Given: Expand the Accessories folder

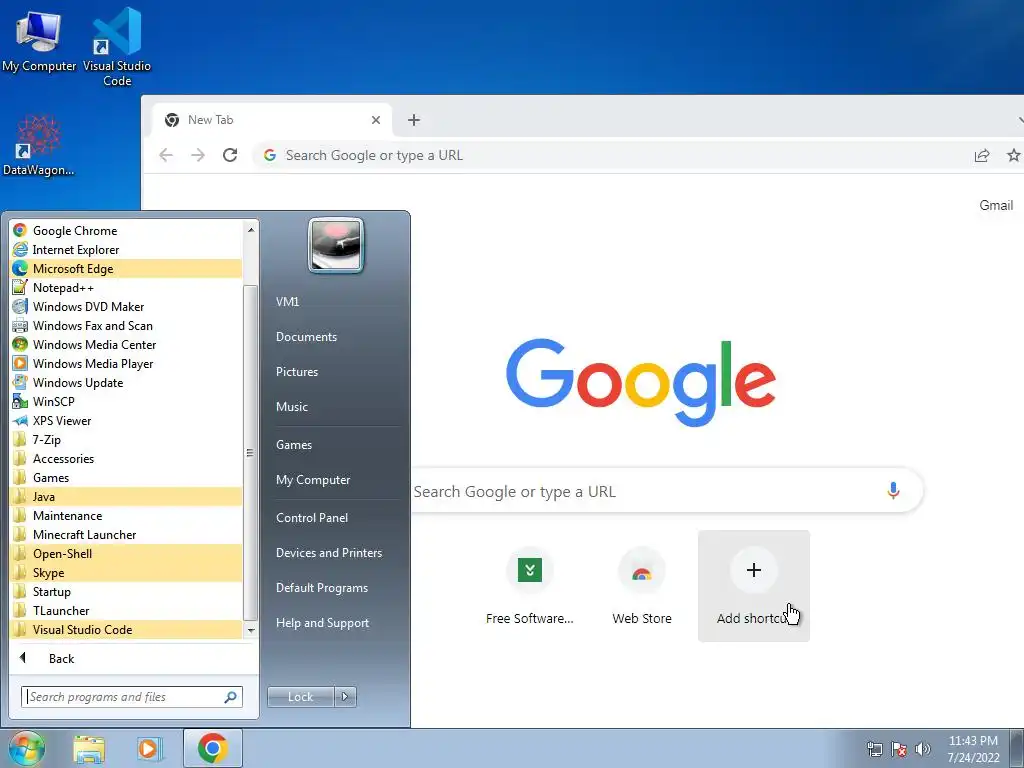Looking at the screenshot, I should click(126, 458).
